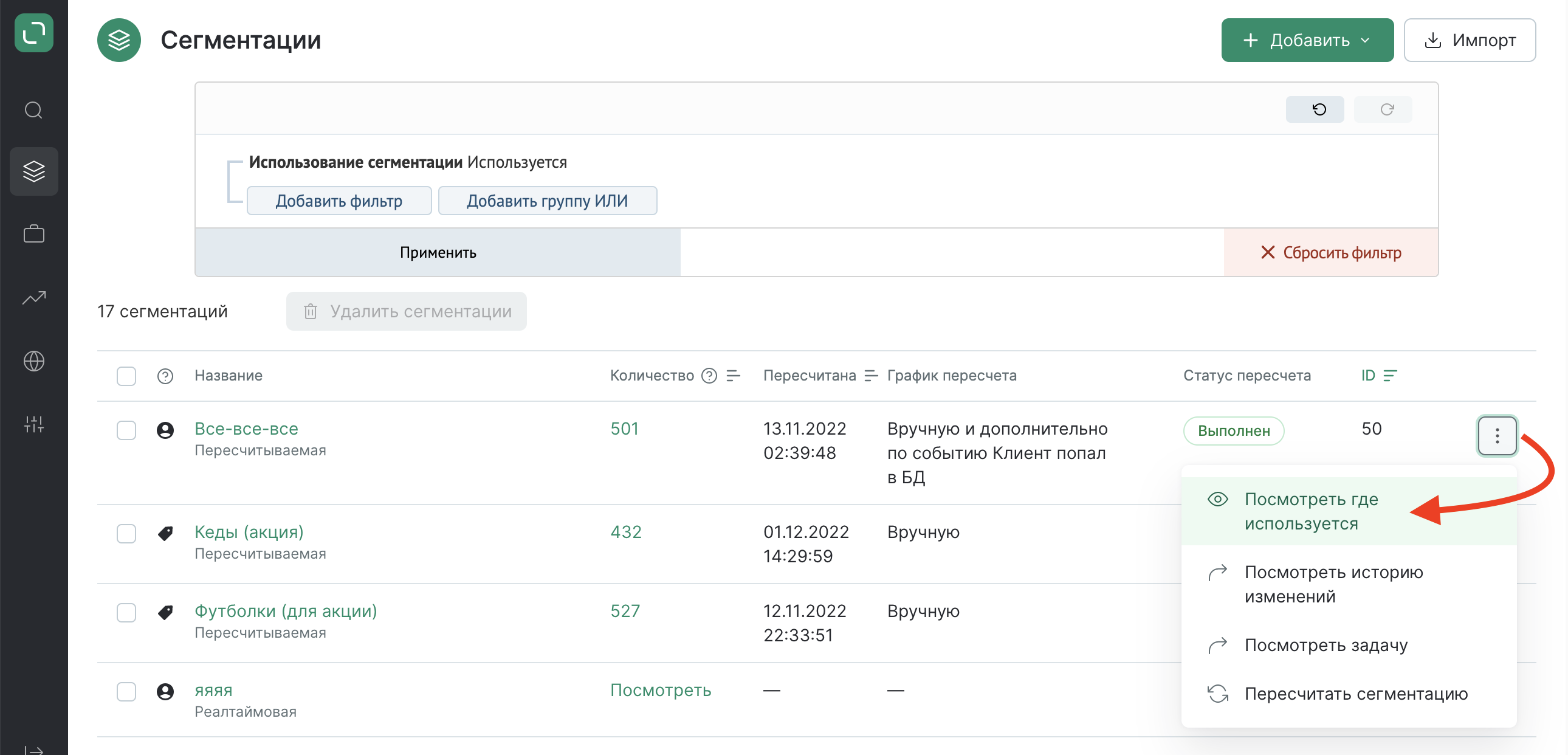Check the Футболки (для акции) row checkbox
The image size is (1568, 755).
point(126,613)
